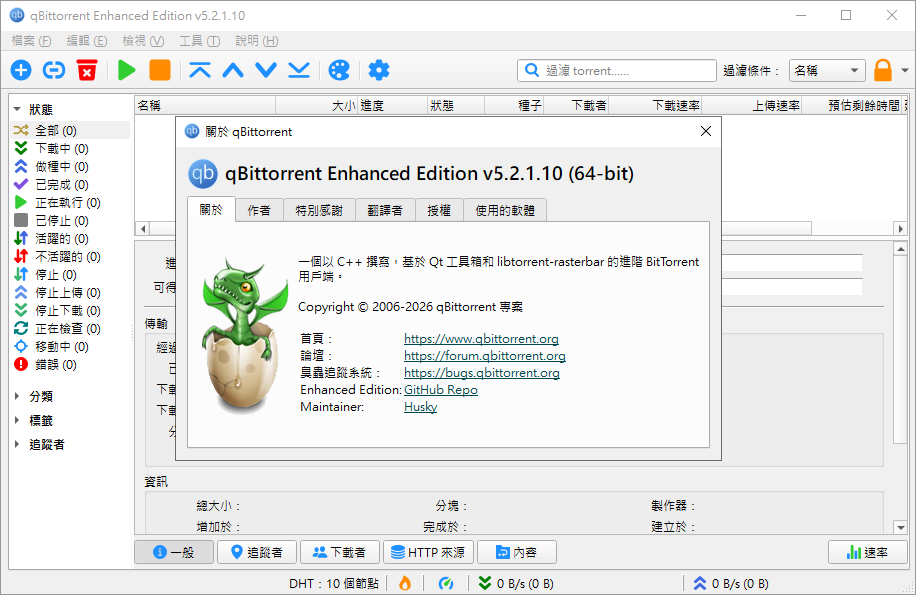Click the 追蹤者 properties button
The image size is (916, 595).
pos(257,552)
